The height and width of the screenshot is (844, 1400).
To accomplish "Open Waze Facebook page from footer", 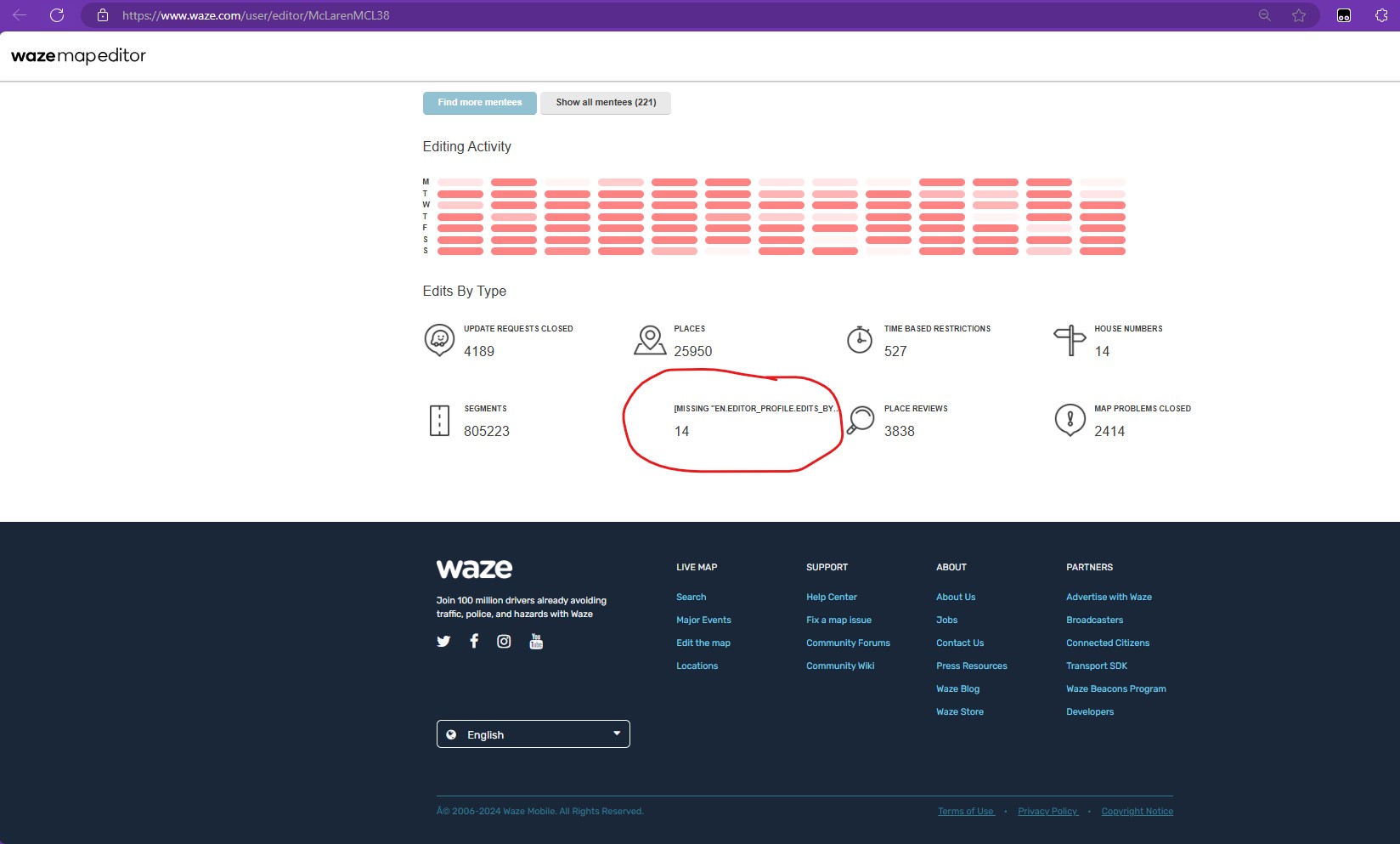I will pyautogui.click(x=474, y=641).
